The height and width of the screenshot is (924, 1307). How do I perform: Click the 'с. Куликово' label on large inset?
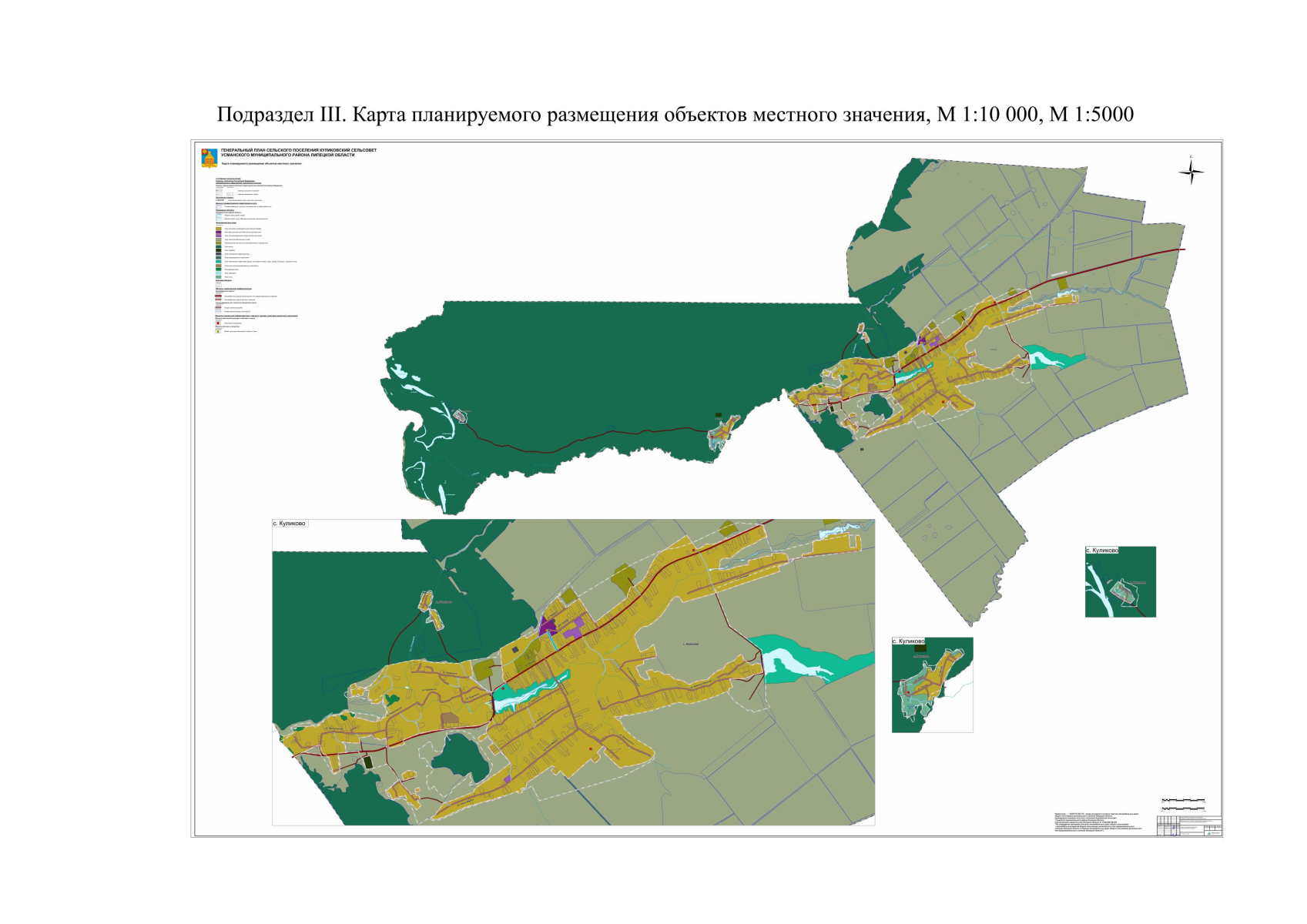point(290,524)
